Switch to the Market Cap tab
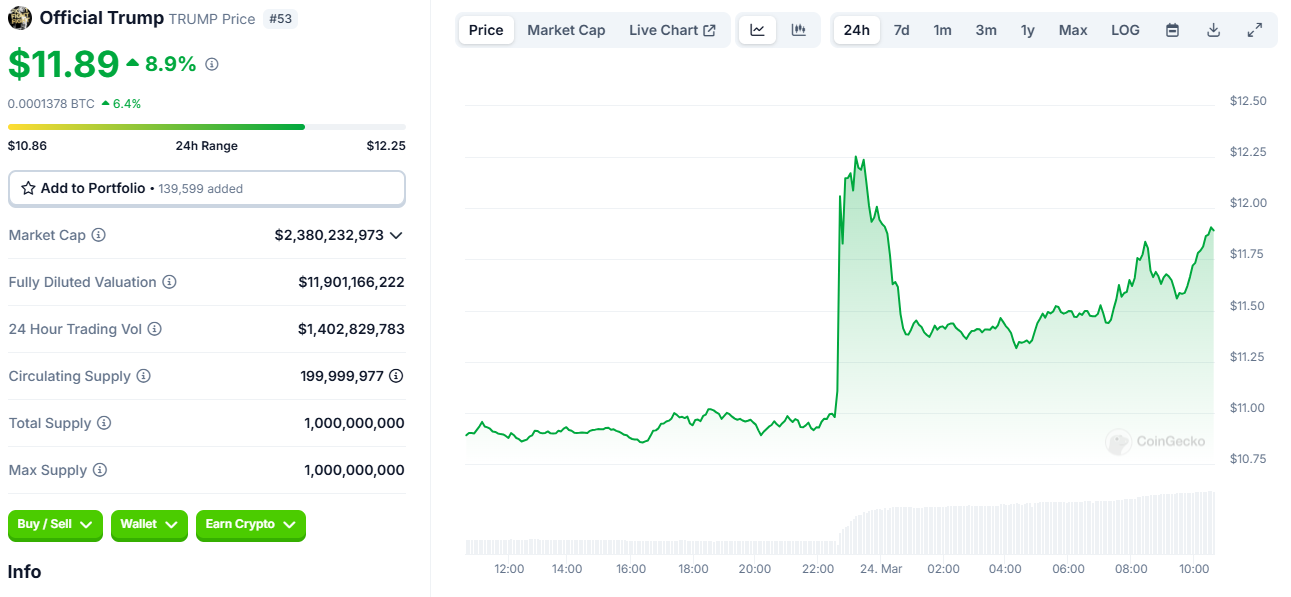Screen dimensions: 1291x597 566,30
